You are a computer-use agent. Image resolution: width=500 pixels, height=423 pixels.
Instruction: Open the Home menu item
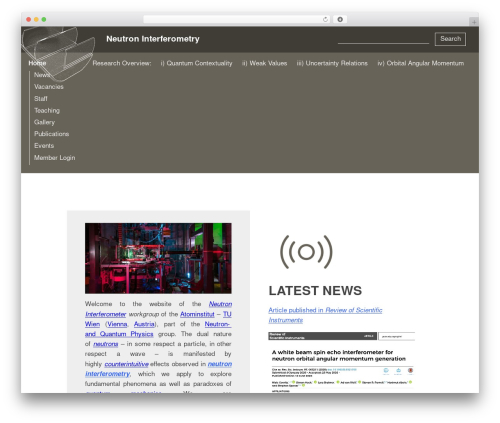[37, 63]
